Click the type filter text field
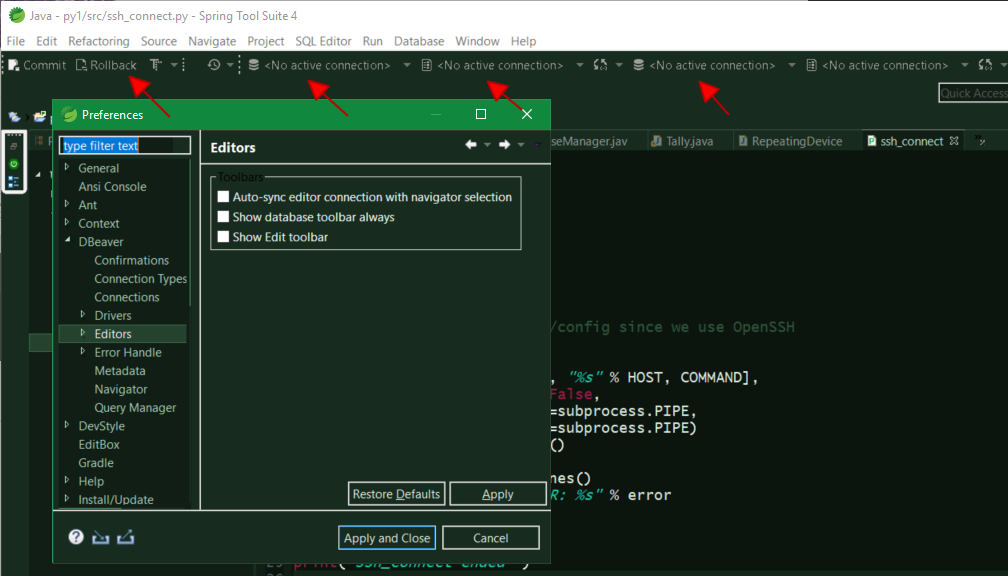The width and height of the screenshot is (1008, 576). 125,145
